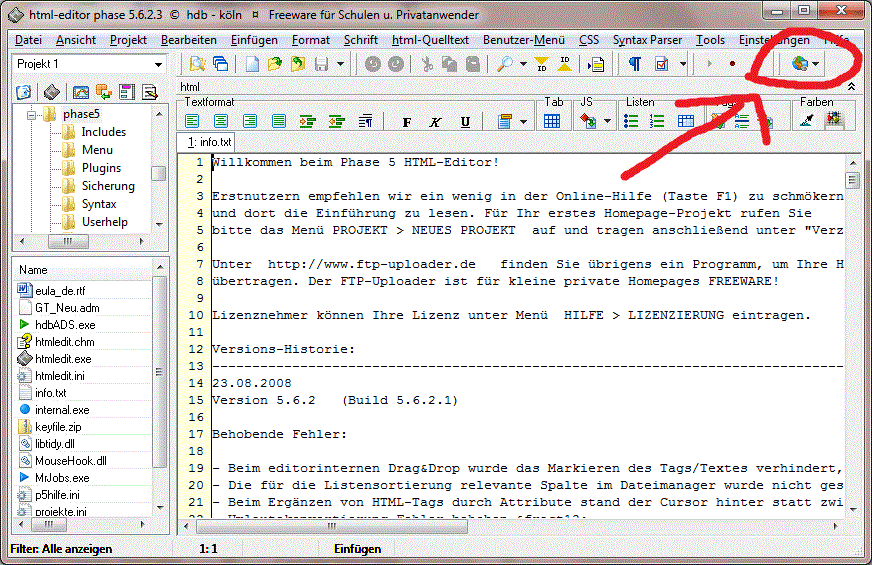The height and width of the screenshot is (565, 872).
Task: Click the open file folder icon
Action: (x=275, y=64)
